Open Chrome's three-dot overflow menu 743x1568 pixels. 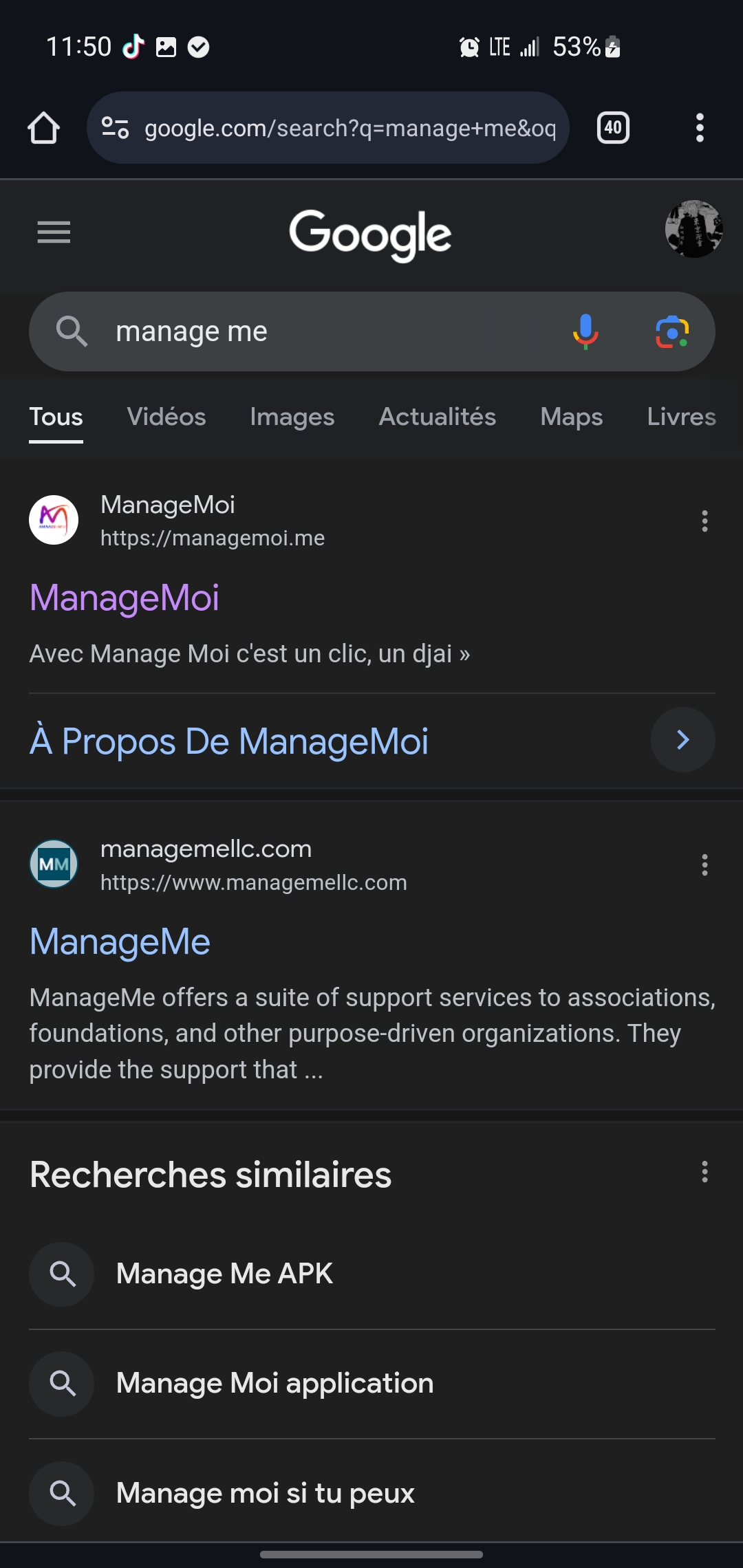(x=700, y=128)
